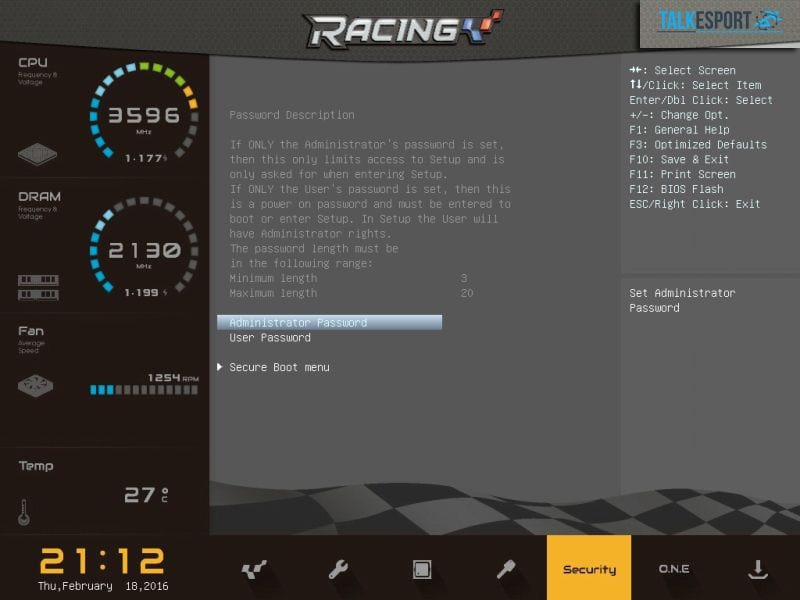The width and height of the screenshot is (800, 600).
Task: Switch to the O.N.E tab
Action: click(x=673, y=569)
